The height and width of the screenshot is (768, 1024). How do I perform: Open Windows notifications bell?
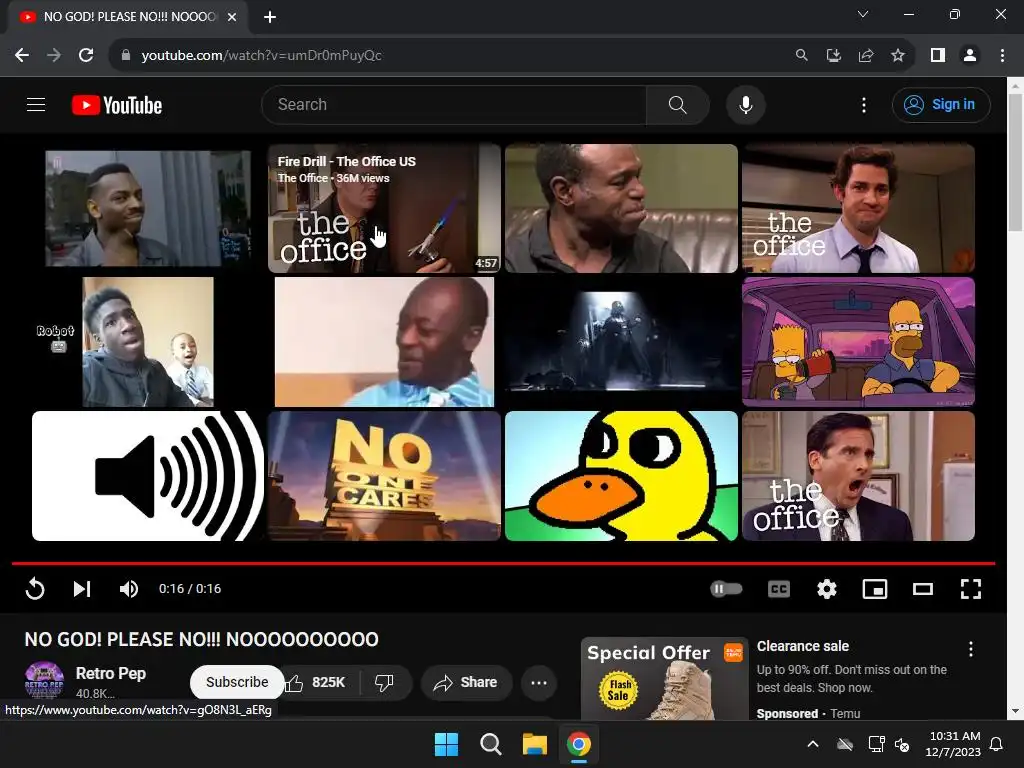tap(997, 744)
